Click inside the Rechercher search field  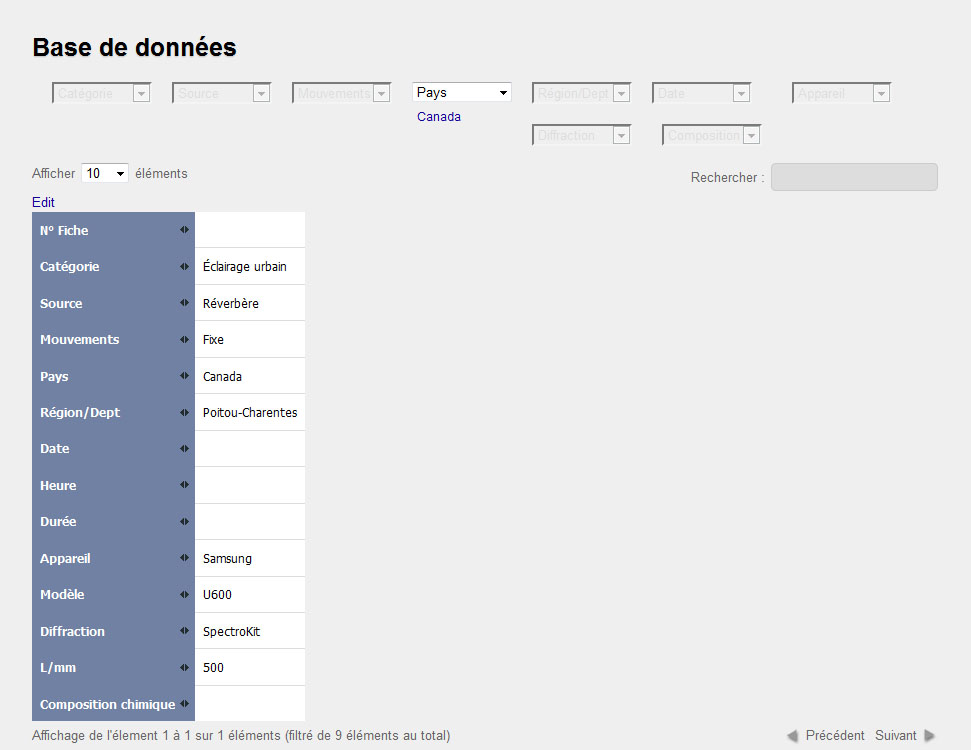[854, 177]
